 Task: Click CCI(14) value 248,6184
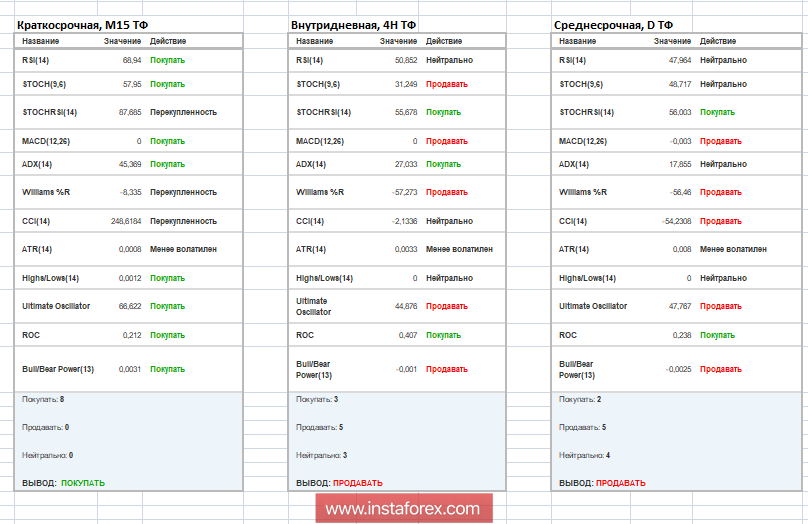click(126, 222)
